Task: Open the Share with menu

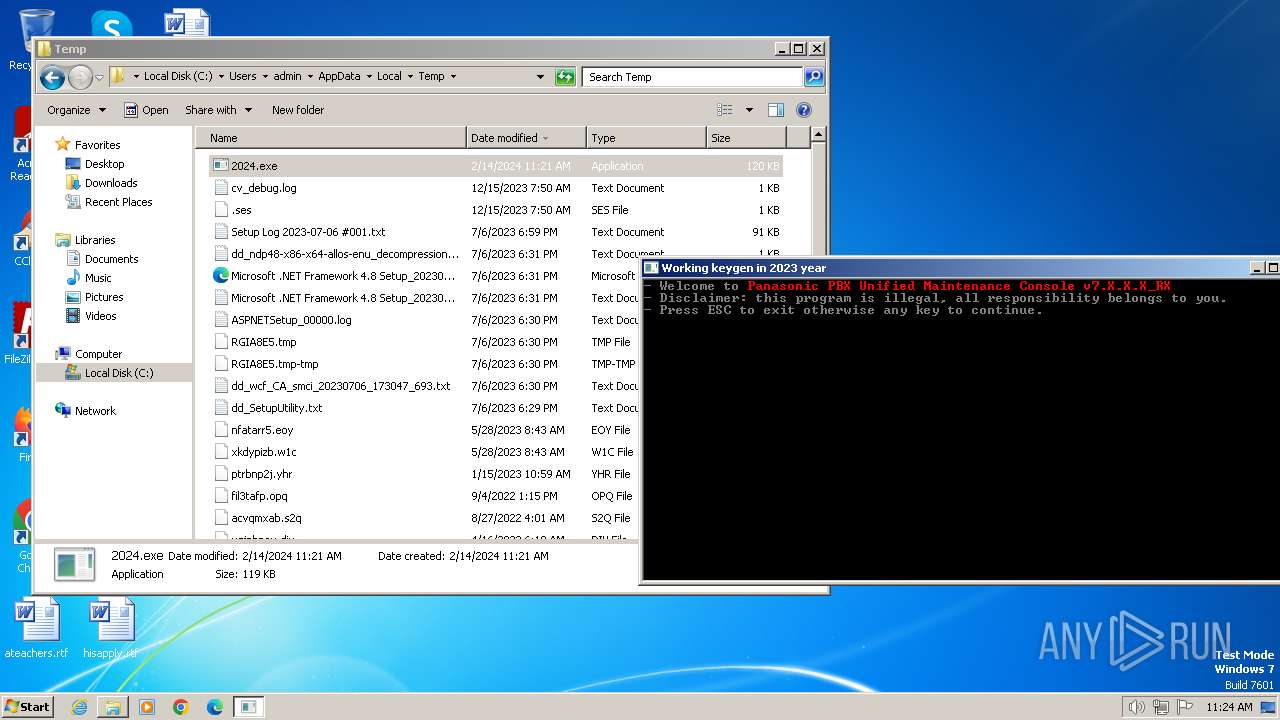Action: (x=218, y=110)
